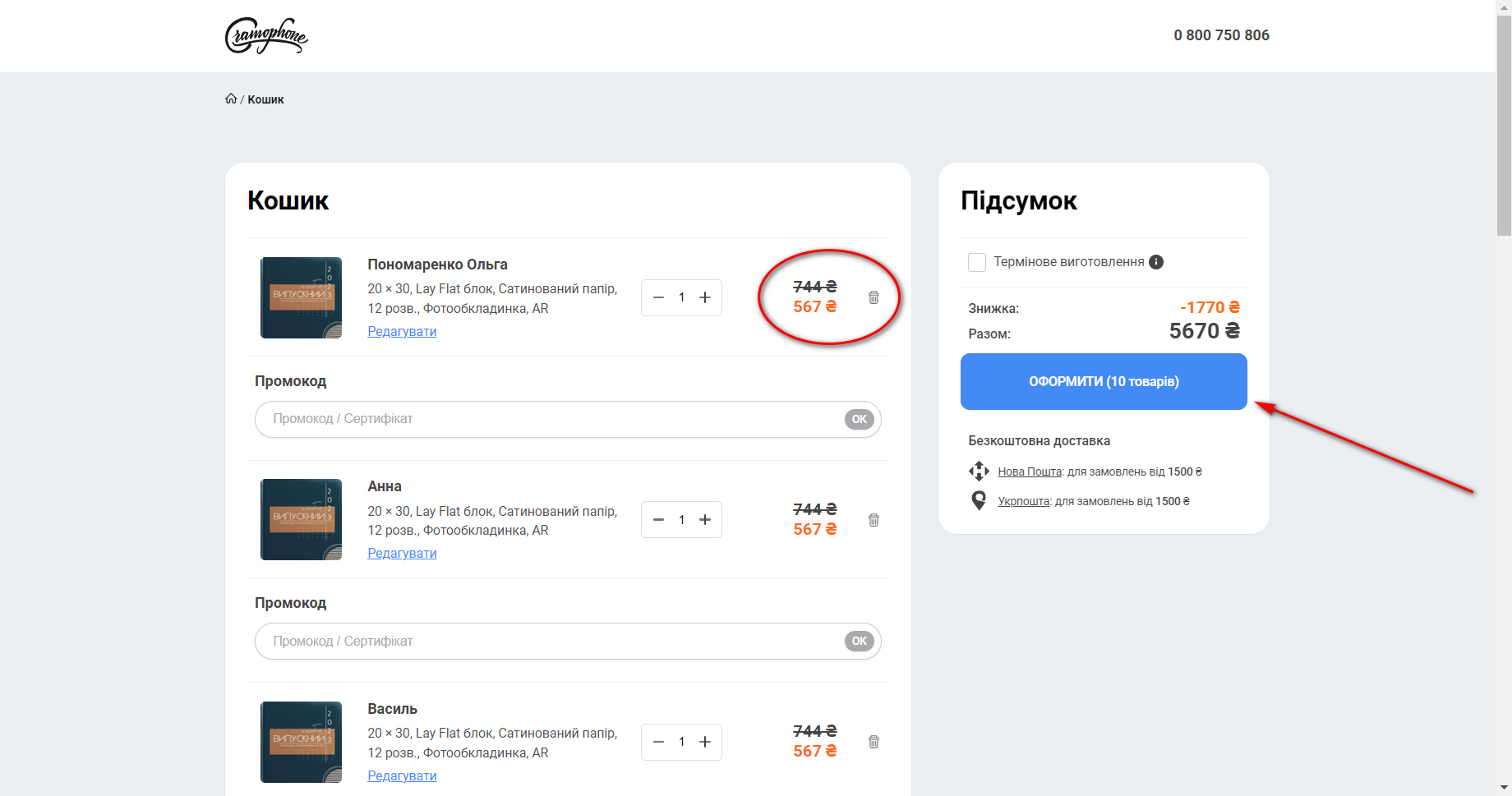Open Редагувати link under Анна
Viewport: 1512px width, 796px height.
tap(402, 554)
